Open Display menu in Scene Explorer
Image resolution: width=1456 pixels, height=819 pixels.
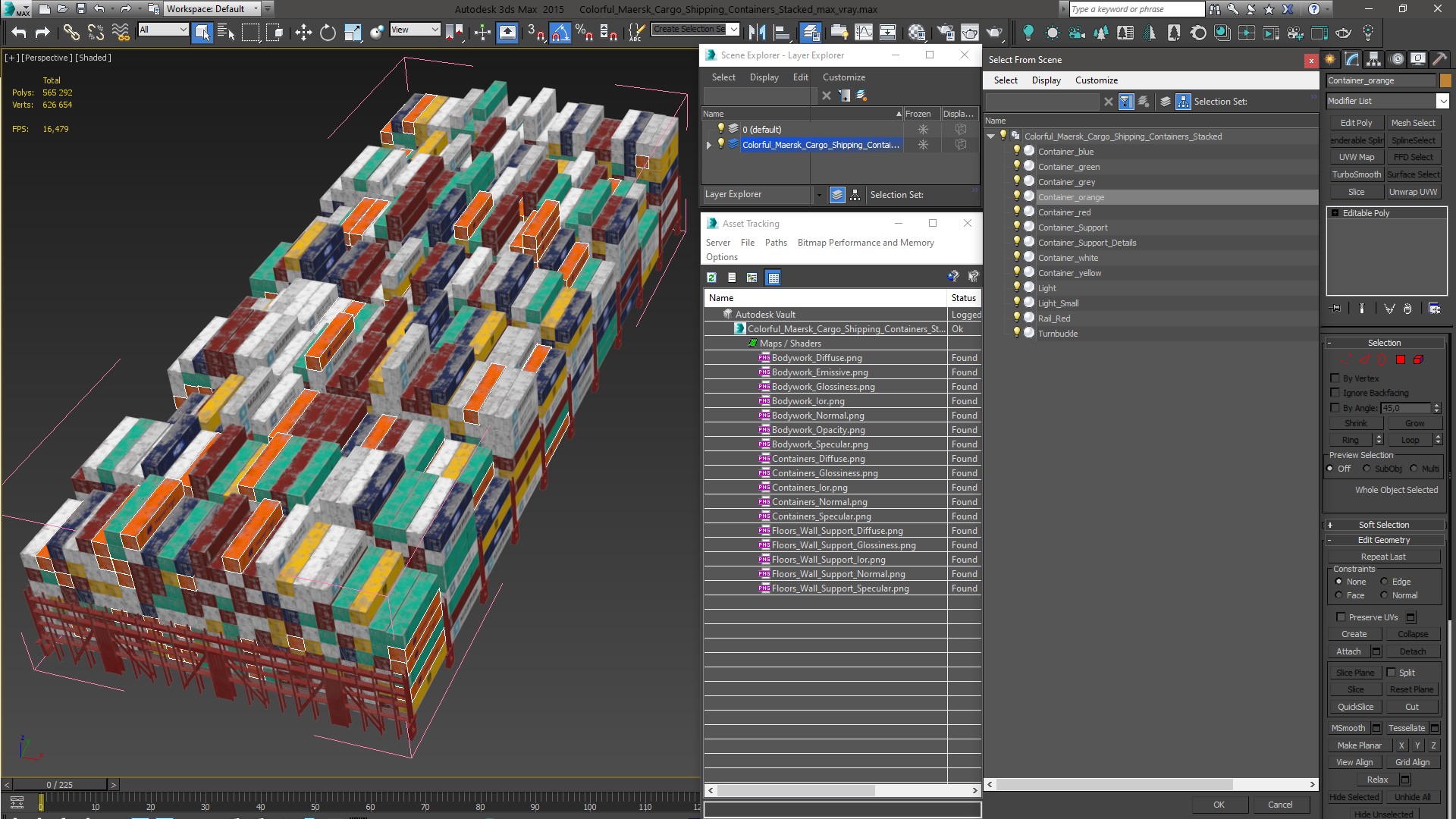coord(764,77)
